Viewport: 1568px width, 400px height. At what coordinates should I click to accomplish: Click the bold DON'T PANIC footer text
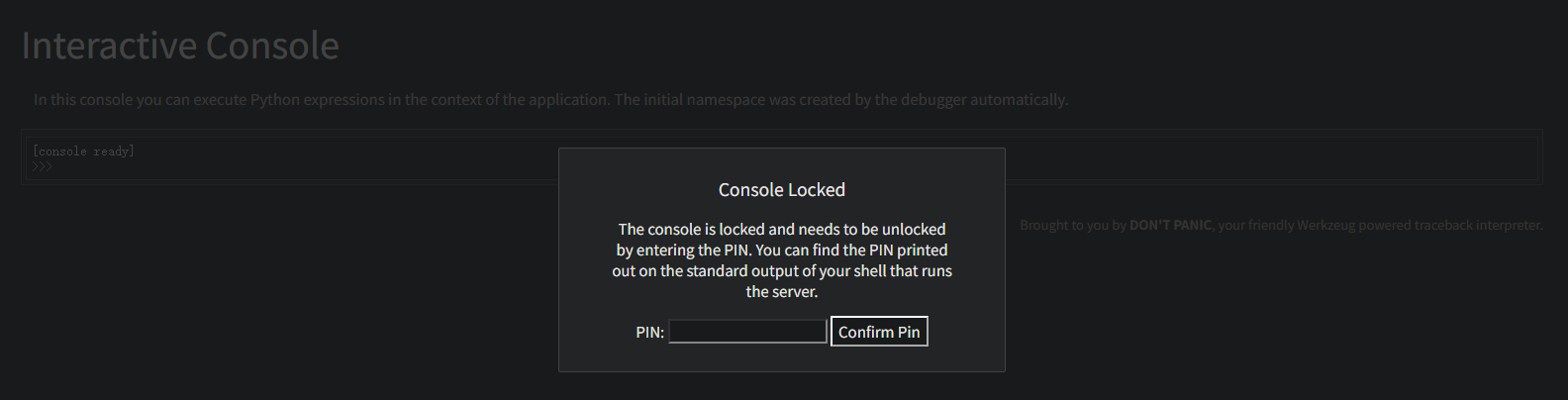(x=1170, y=226)
